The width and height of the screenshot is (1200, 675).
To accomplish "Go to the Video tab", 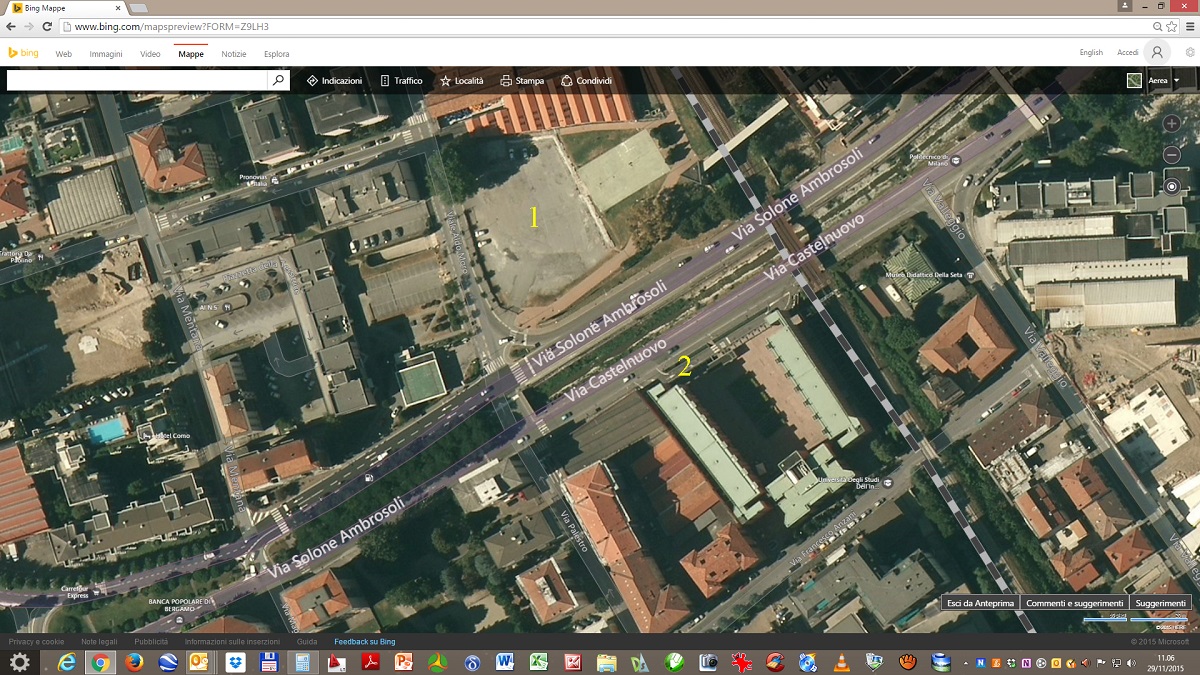I will (150, 54).
